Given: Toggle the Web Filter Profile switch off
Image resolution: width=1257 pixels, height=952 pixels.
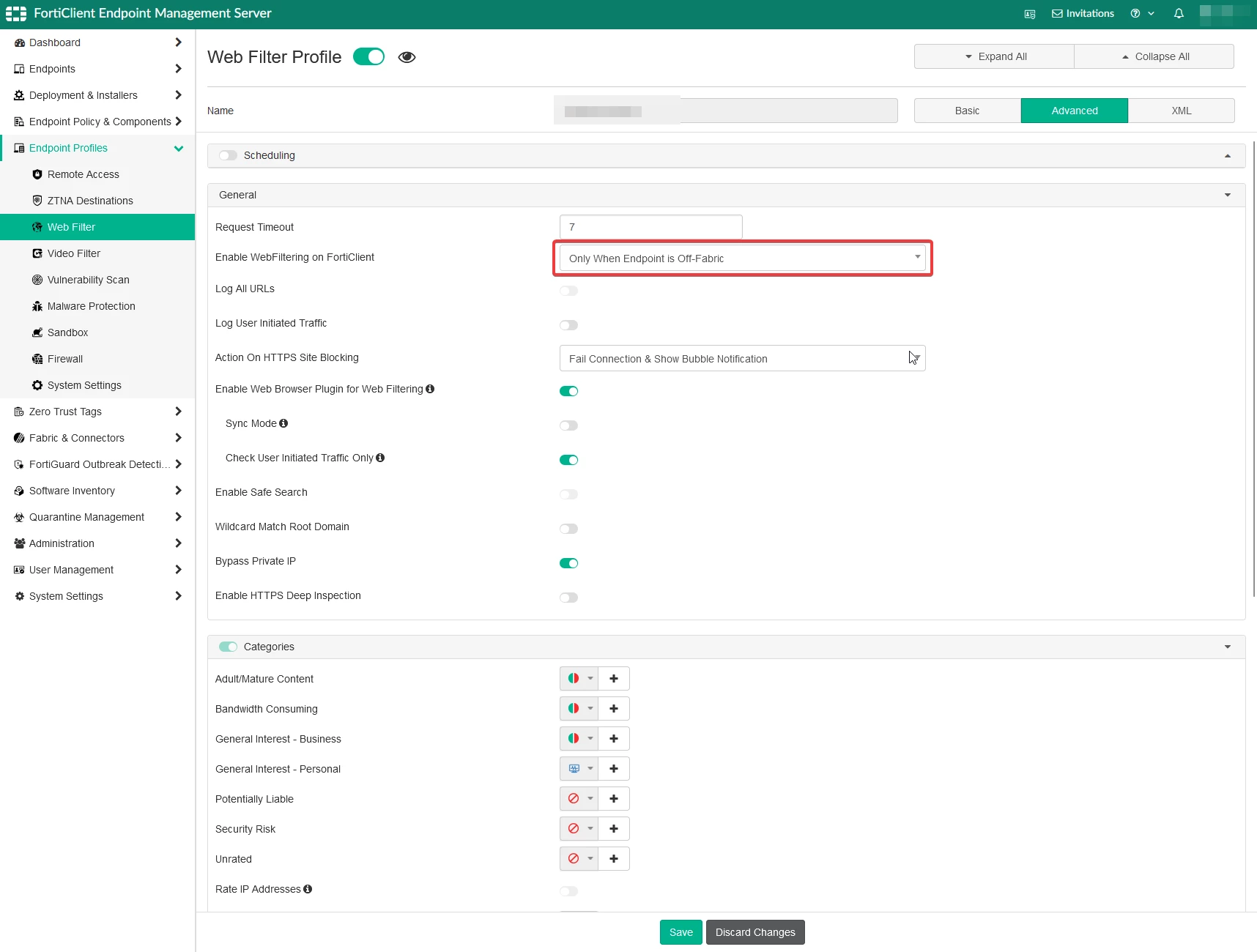Looking at the screenshot, I should (x=368, y=57).
